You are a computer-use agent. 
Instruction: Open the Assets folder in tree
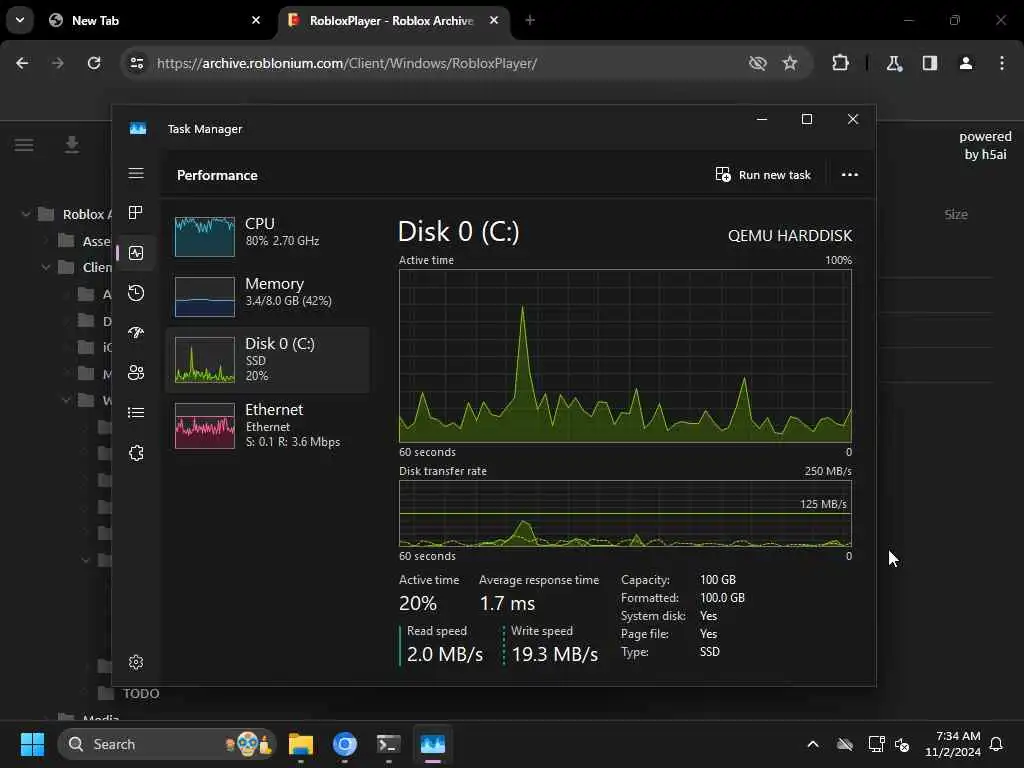85,241
